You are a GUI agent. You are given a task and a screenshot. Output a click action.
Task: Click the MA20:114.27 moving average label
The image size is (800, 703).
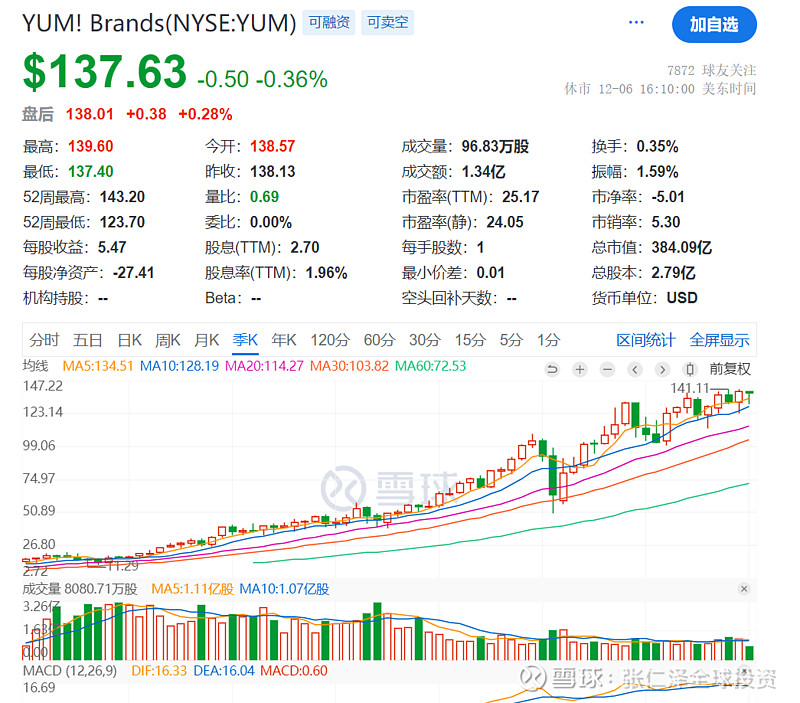click(x=264, y=366)
